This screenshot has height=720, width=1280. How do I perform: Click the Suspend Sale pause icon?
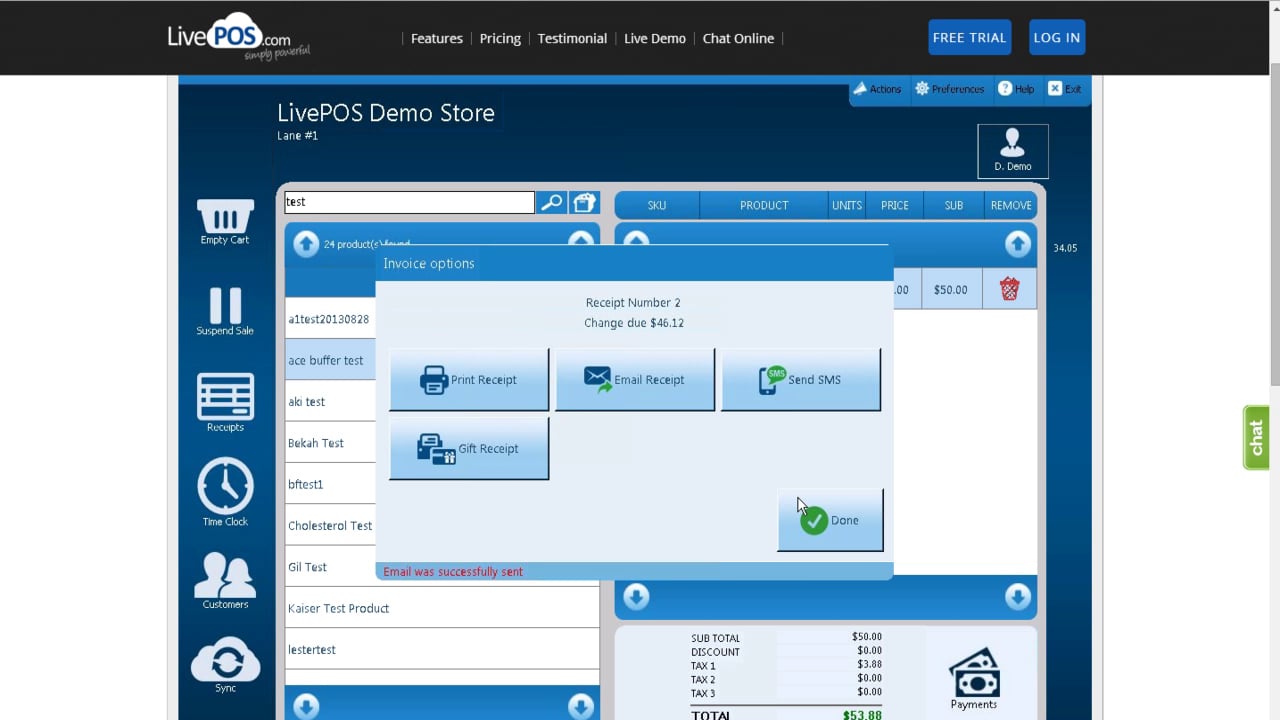(225, 305)
